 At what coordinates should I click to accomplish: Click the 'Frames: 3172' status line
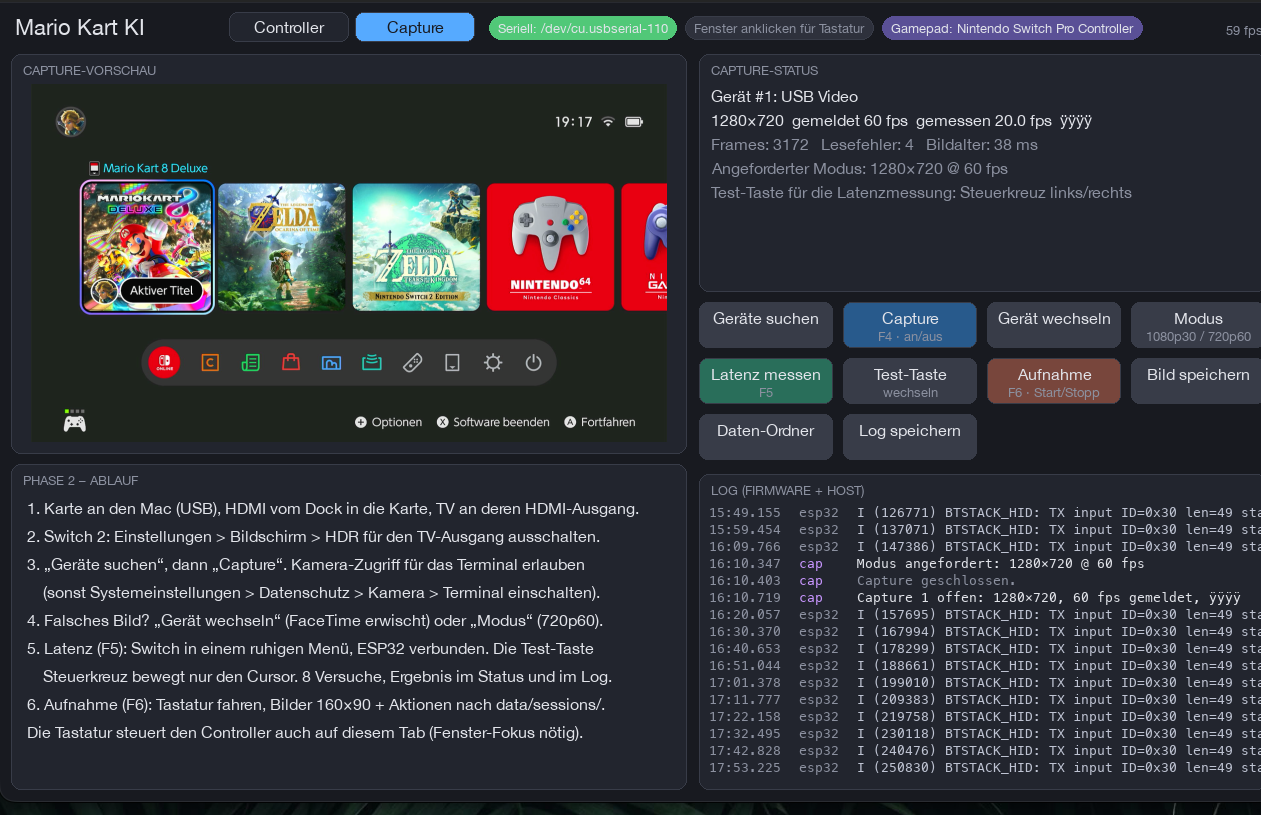click(875, 145)
